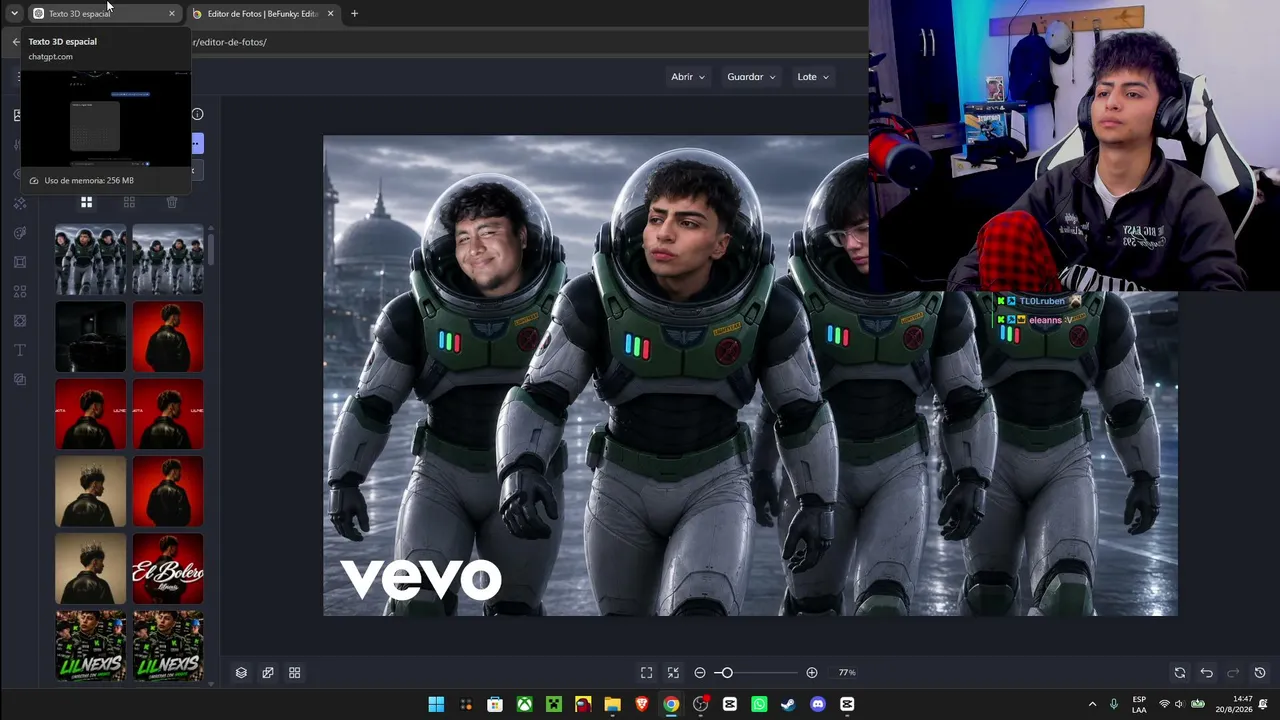Select the dark room thumbnail
The width and height of the screenshot is (1280, 720).
click(90, 337)
